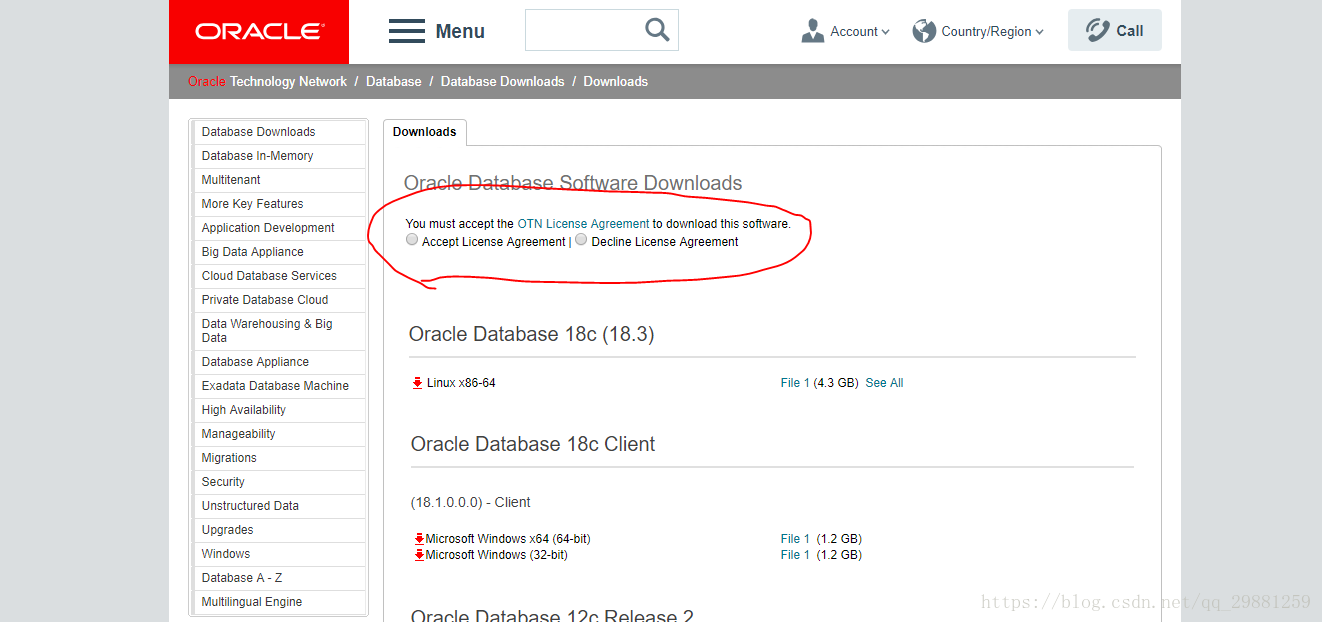Open Manageability sidebar item
The width and height of the screenshot is (1322, 622).
[279, 434]
